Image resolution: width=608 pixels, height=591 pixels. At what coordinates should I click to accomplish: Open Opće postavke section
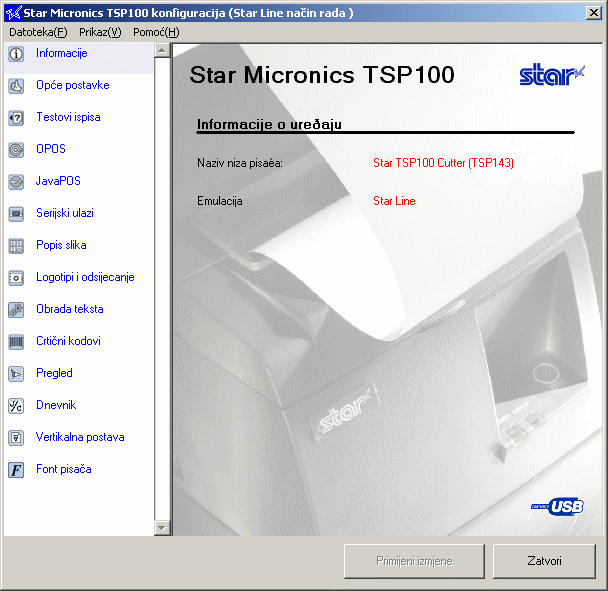73,85
